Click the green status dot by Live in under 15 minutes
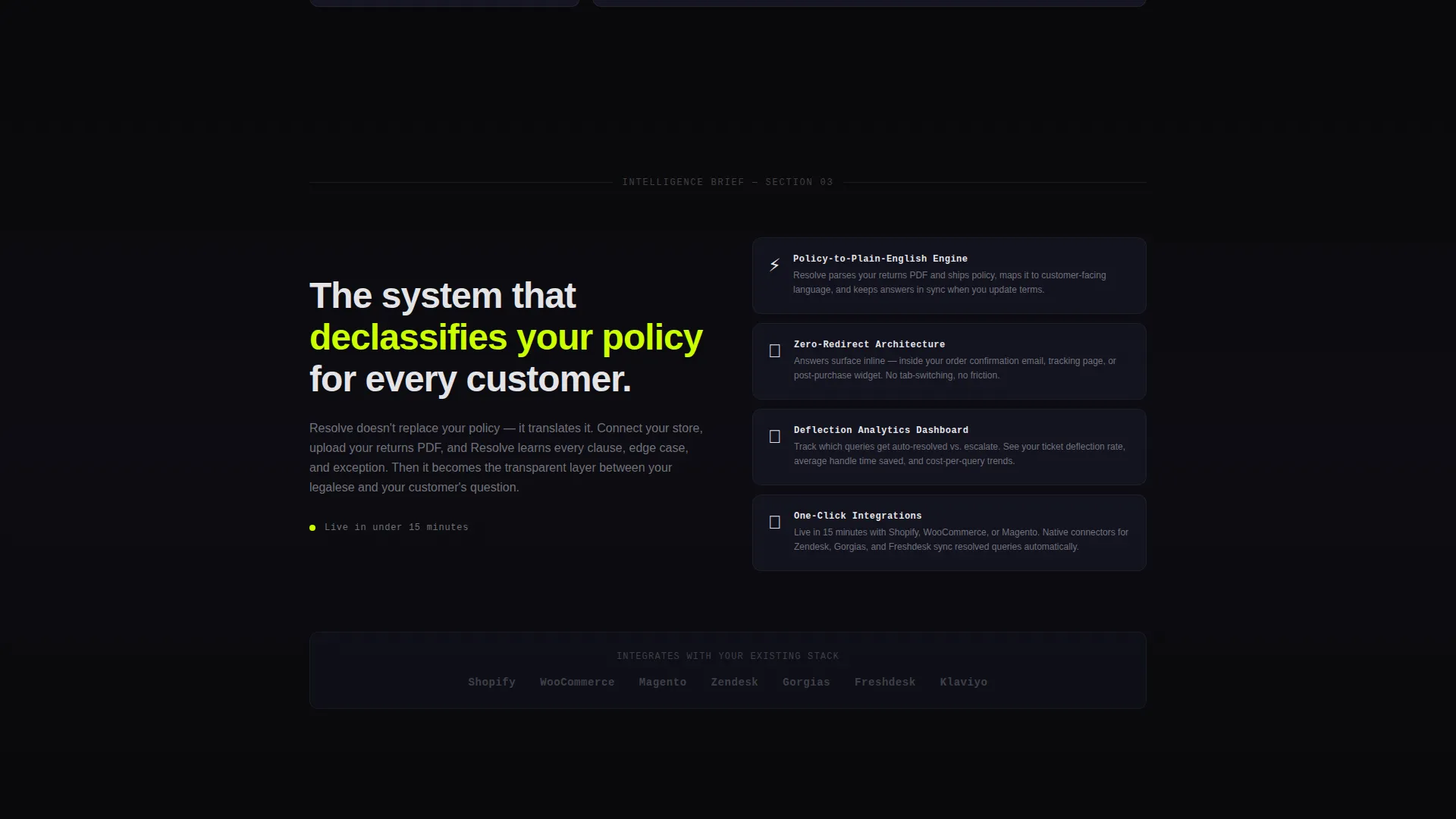 pos(312,528)
